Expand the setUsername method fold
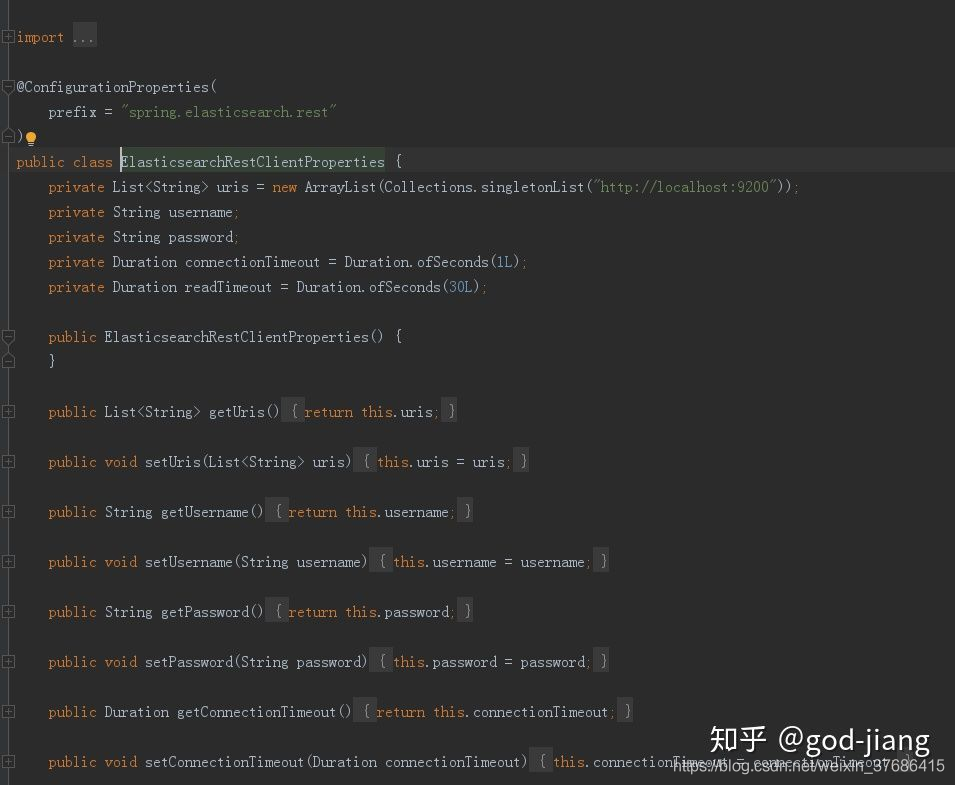 tap(8, 562)
